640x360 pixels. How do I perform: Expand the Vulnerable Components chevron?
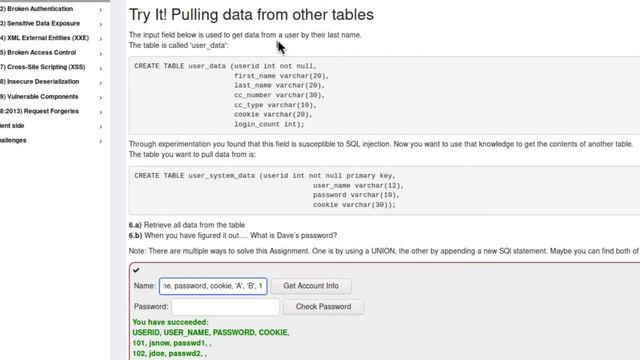pyautogui.click(x=100, y=98)
